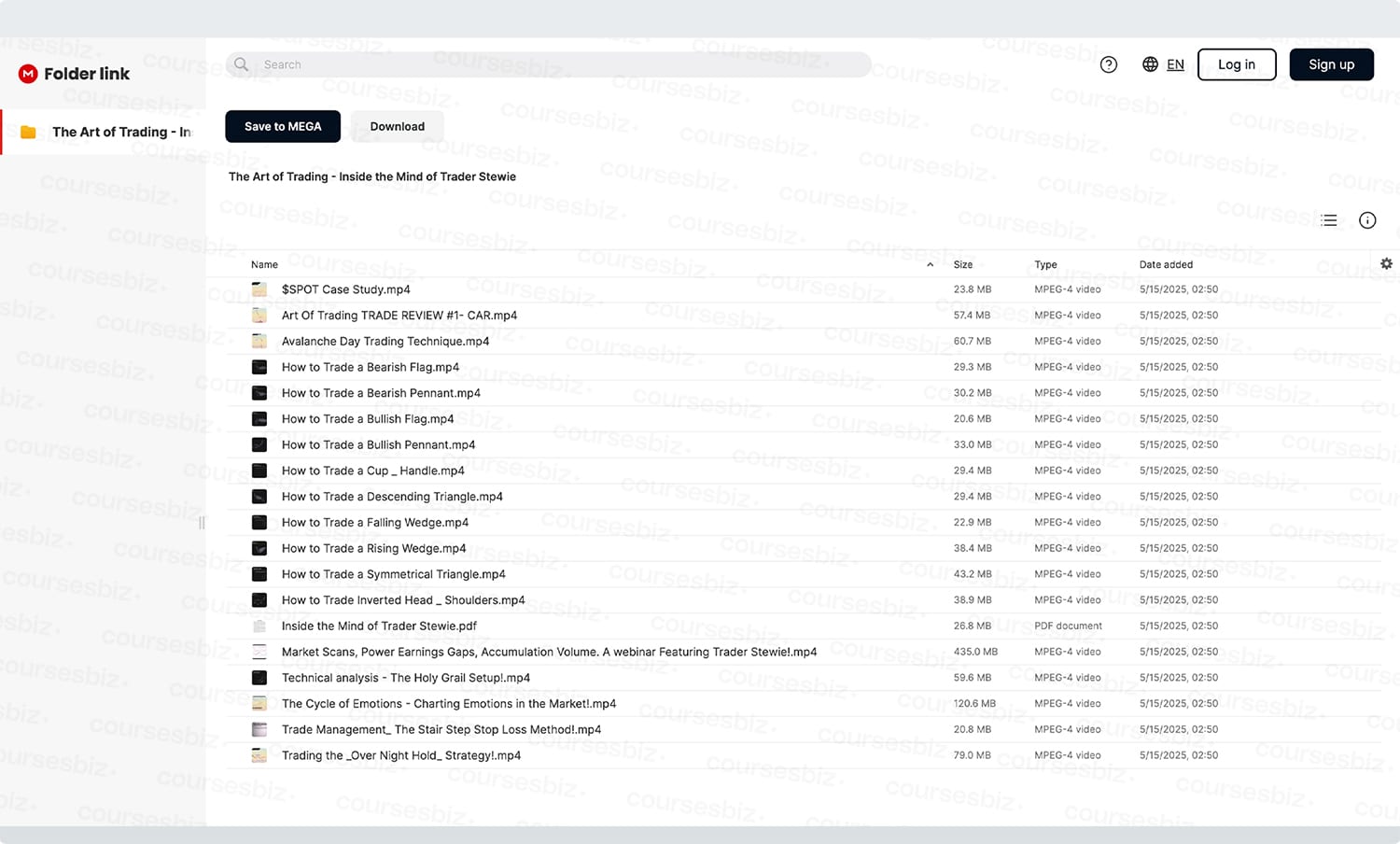Click the MEGA logo icon
The width and height of the screenshot is (1400, 844).
28,74
